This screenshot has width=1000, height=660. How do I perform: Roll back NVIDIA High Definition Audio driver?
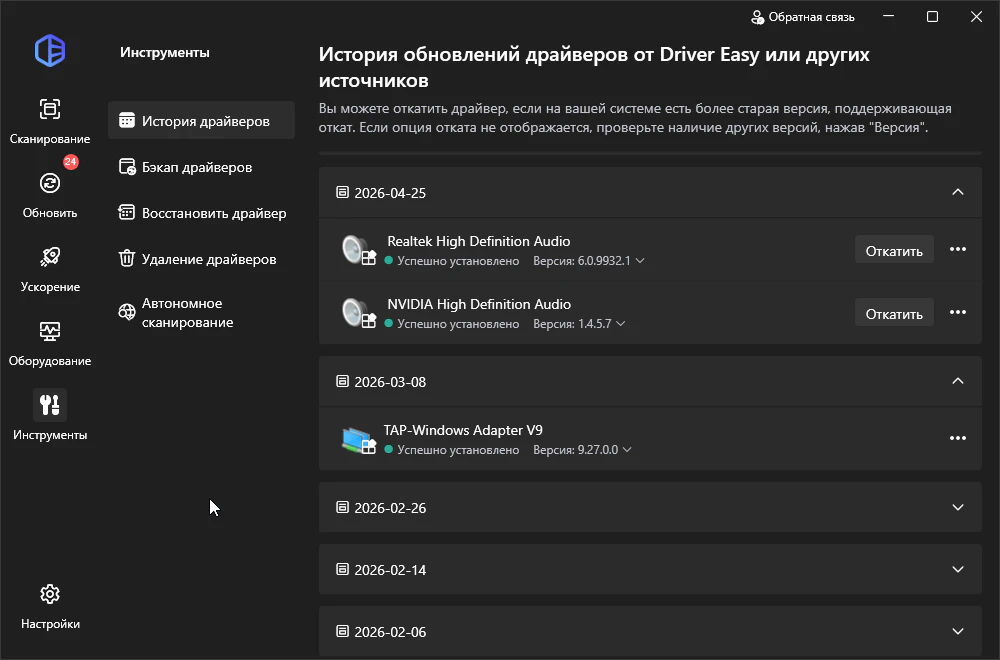(894, 313)
